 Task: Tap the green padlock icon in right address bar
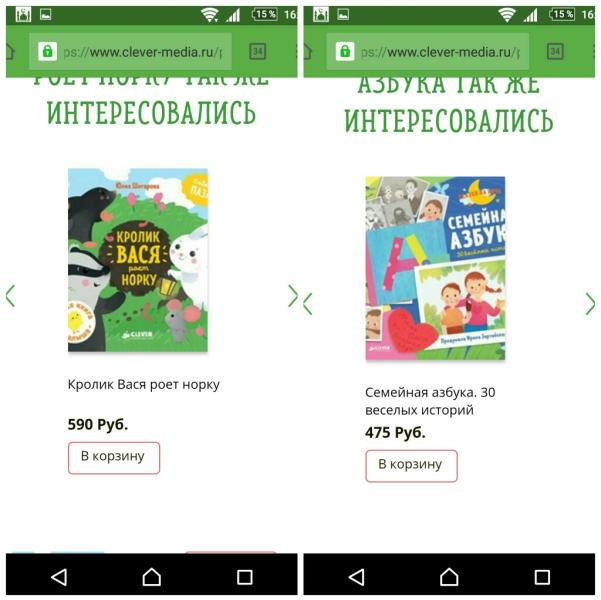click(x=345, y=51)
